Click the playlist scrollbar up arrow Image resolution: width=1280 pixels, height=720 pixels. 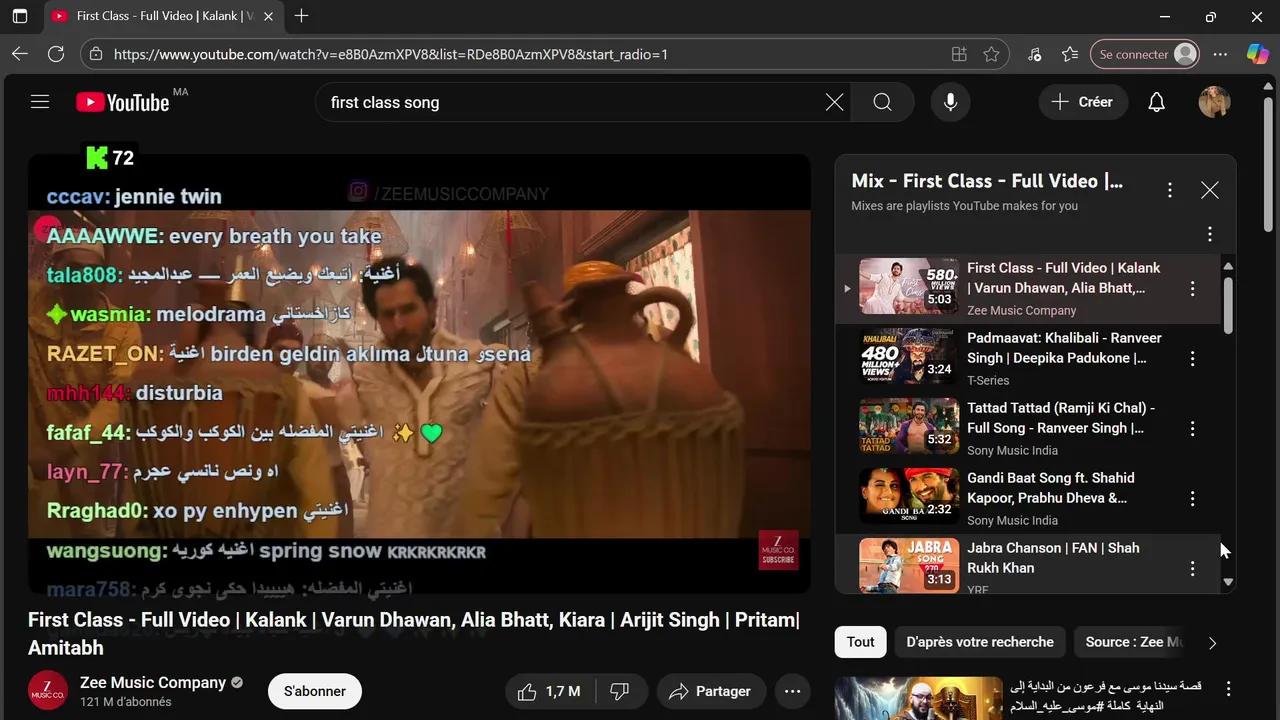coord(1228,266)
